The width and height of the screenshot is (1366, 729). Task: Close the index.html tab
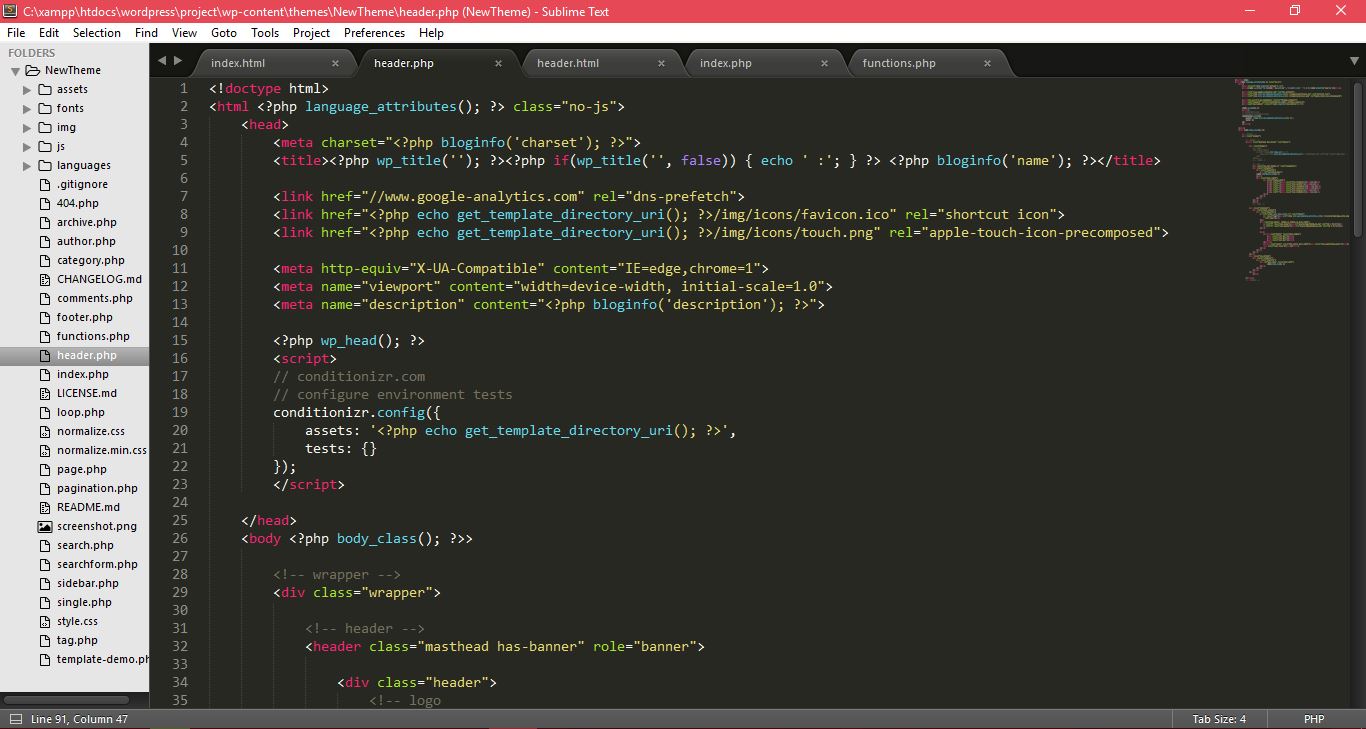point(335,62)
